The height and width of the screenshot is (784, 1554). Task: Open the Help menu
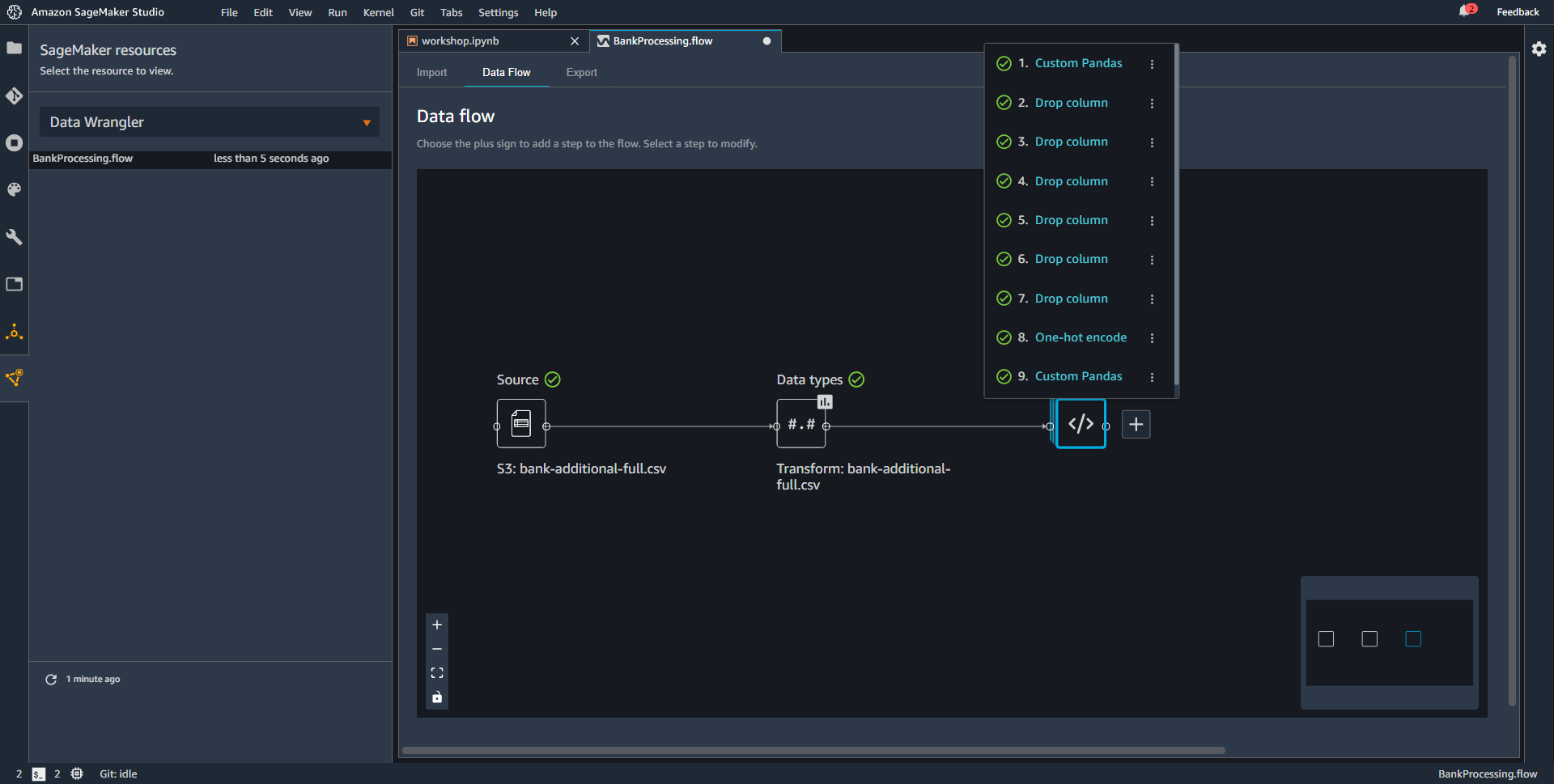546,12
